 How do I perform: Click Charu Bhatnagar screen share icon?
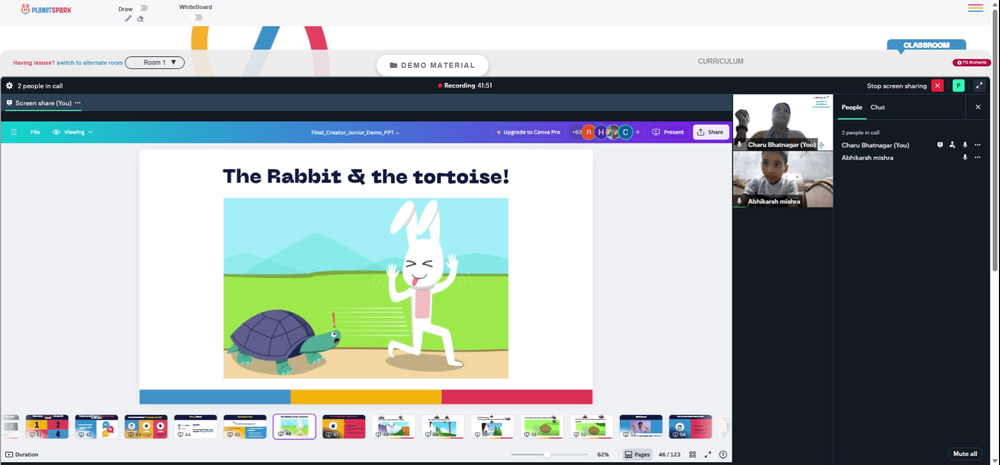(x=940, y=145)
